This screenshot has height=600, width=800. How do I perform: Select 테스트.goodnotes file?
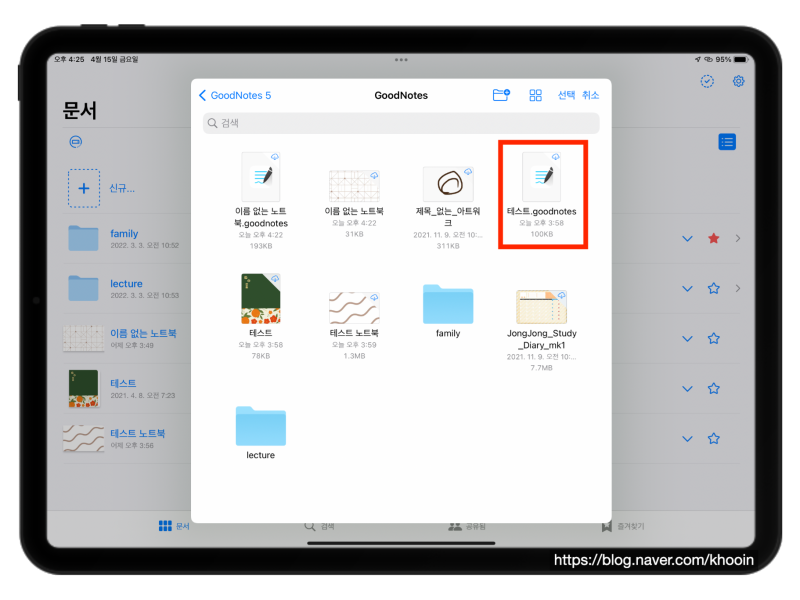click(x=542, y=194)
